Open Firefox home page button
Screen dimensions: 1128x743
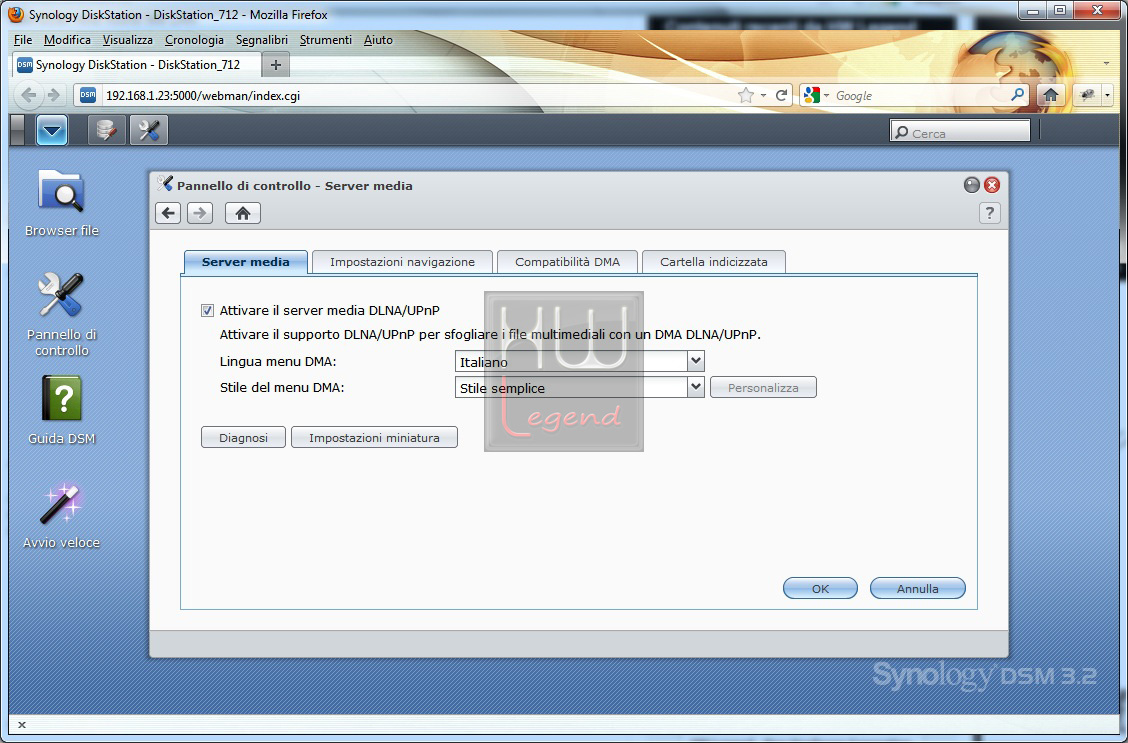pyautogui.click(x=1050, y=95)
